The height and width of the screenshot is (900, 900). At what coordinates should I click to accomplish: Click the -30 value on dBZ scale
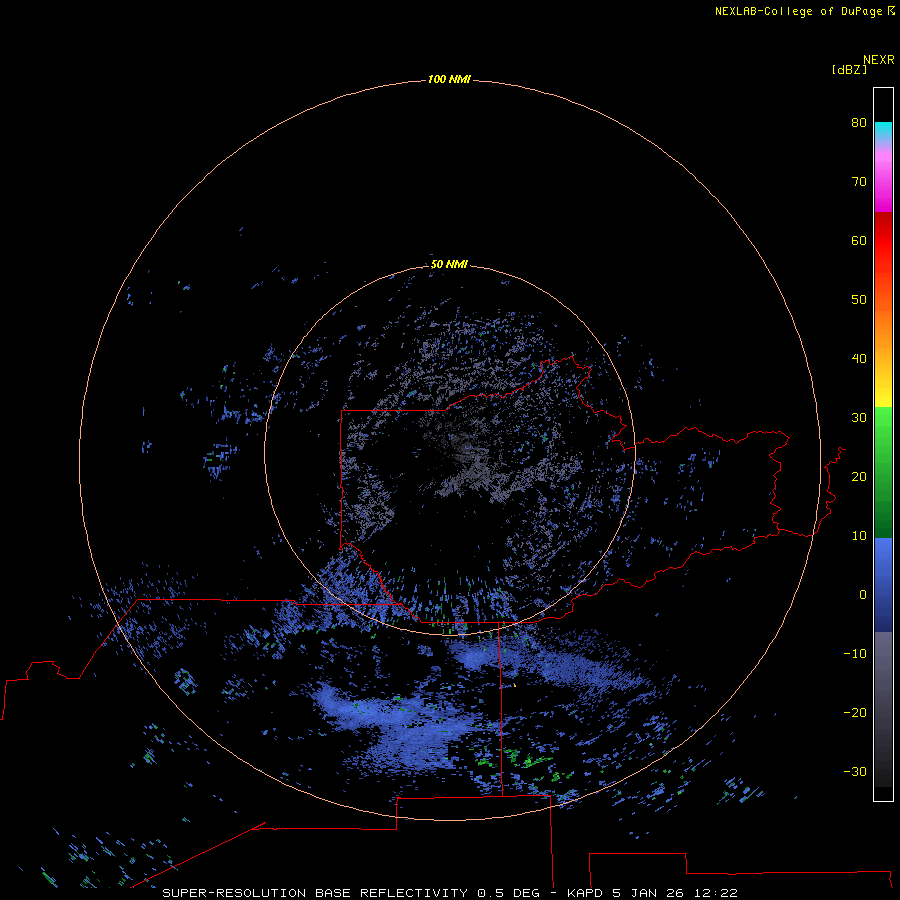tap(855, 771)
